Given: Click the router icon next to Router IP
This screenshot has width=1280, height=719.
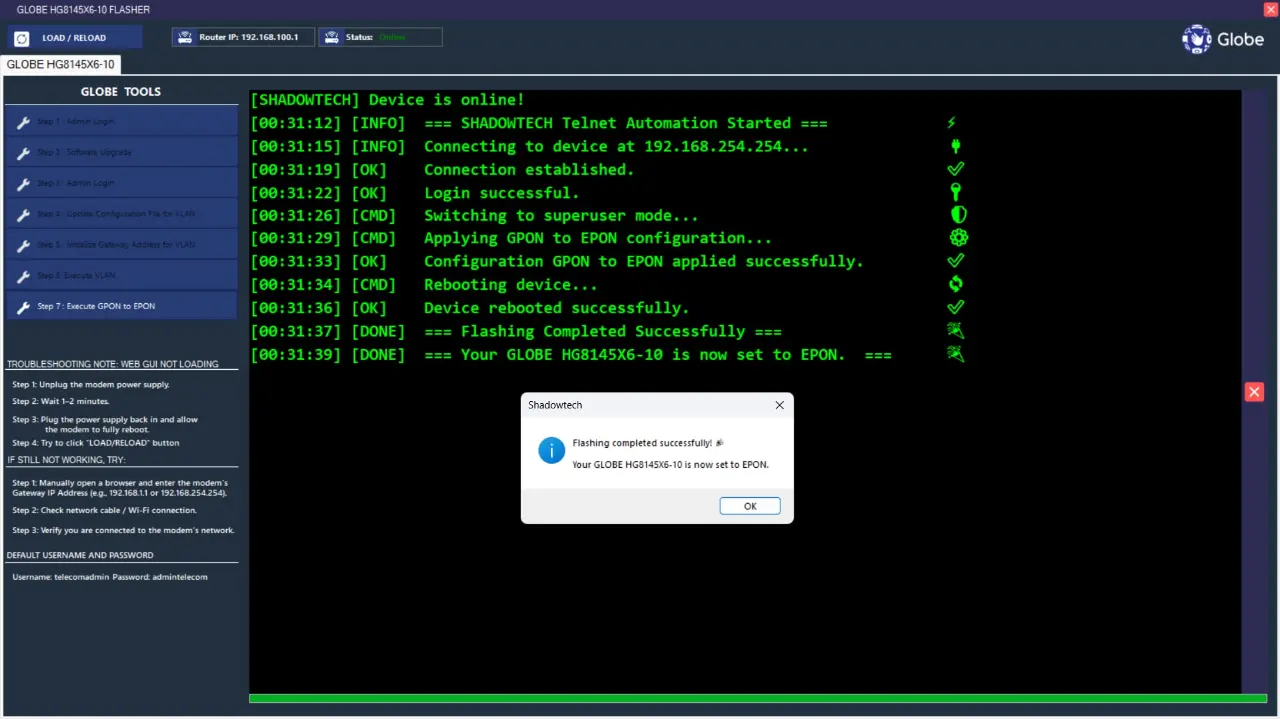Looking at the screenshot, I should point(184,37).
